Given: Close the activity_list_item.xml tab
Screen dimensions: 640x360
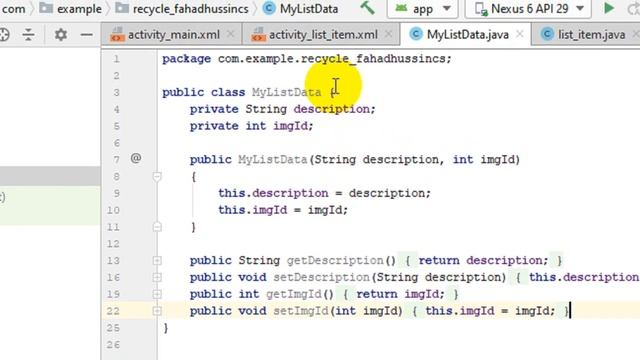Looking at the screenshot, I should 389,35.
